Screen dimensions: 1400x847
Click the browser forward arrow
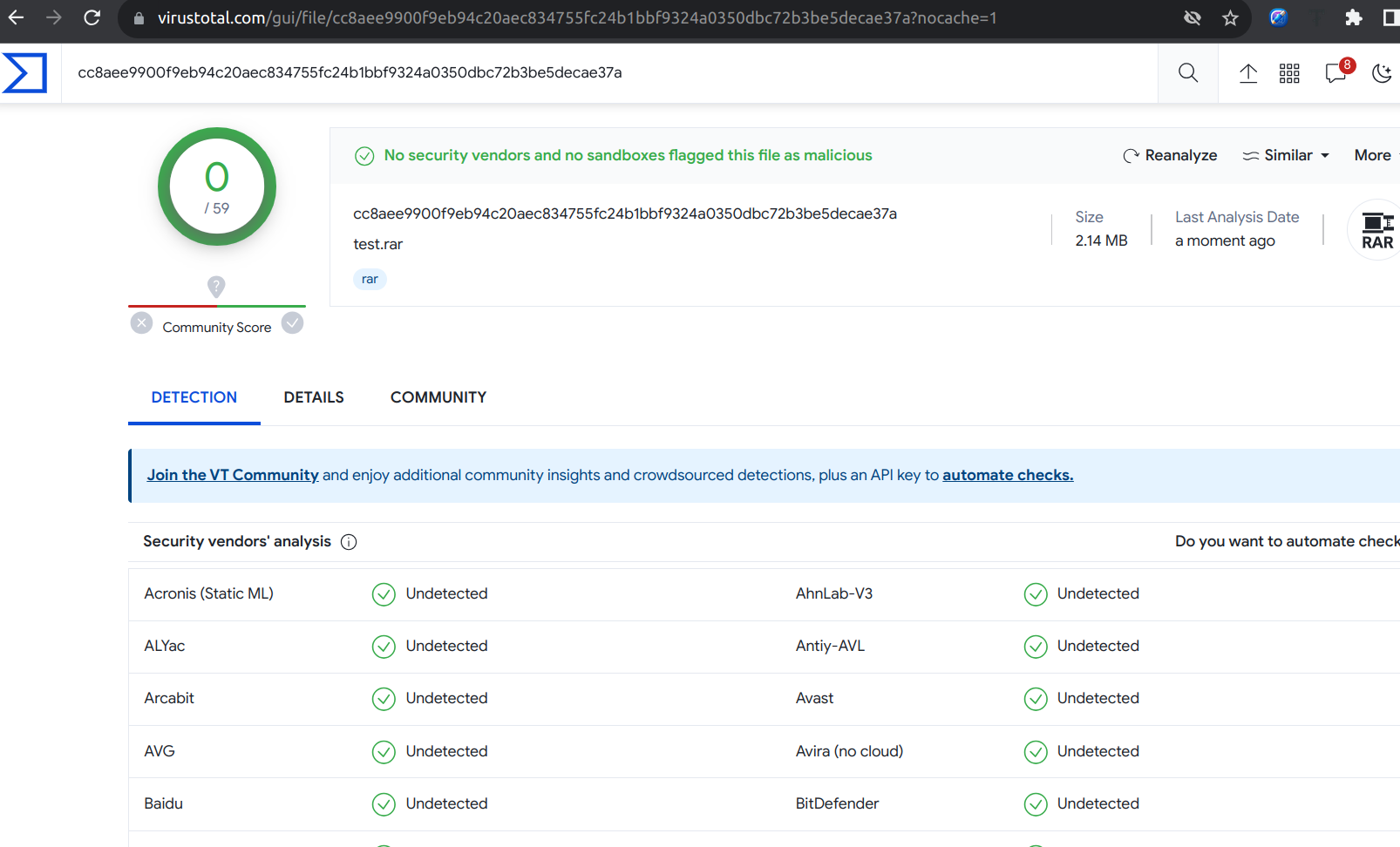click(x=54, y=17)
